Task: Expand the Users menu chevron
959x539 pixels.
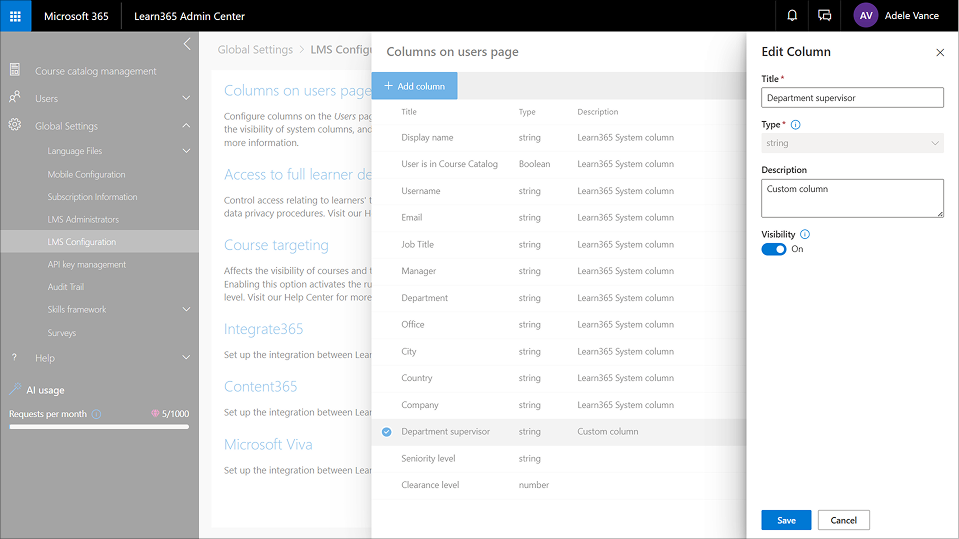Action: (187, 98)
